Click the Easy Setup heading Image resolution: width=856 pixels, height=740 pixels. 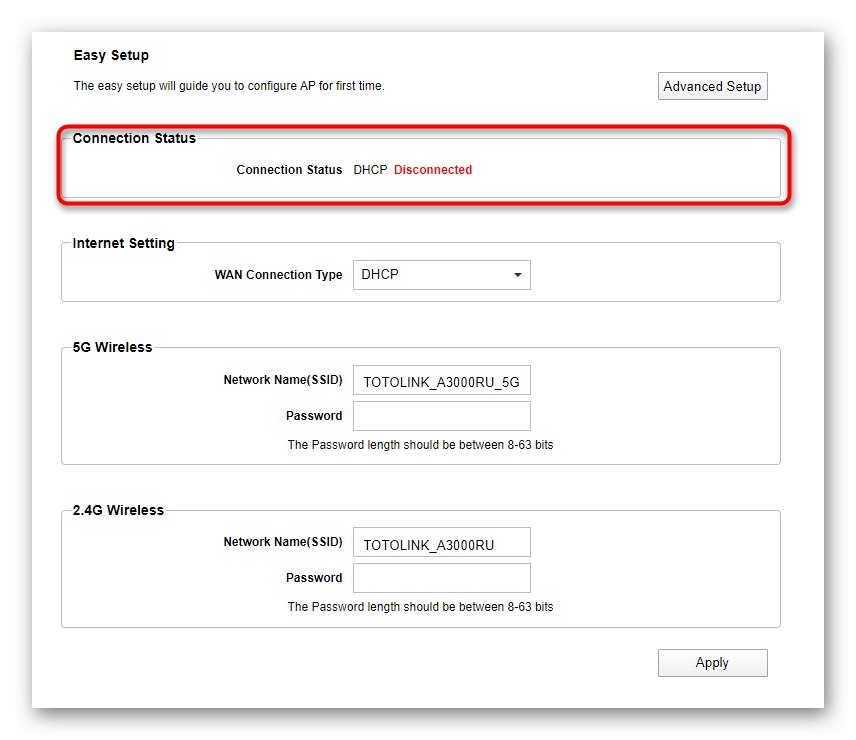click(x=111, y=55)
